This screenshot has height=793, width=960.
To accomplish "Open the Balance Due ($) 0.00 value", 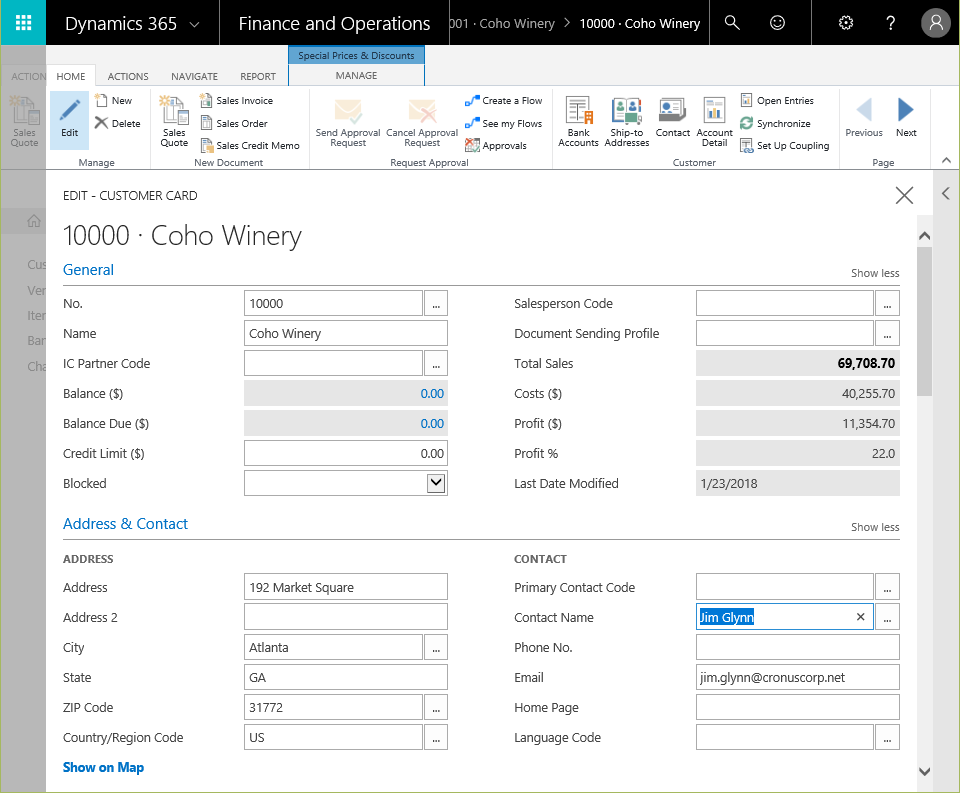I will click(432, 424).
